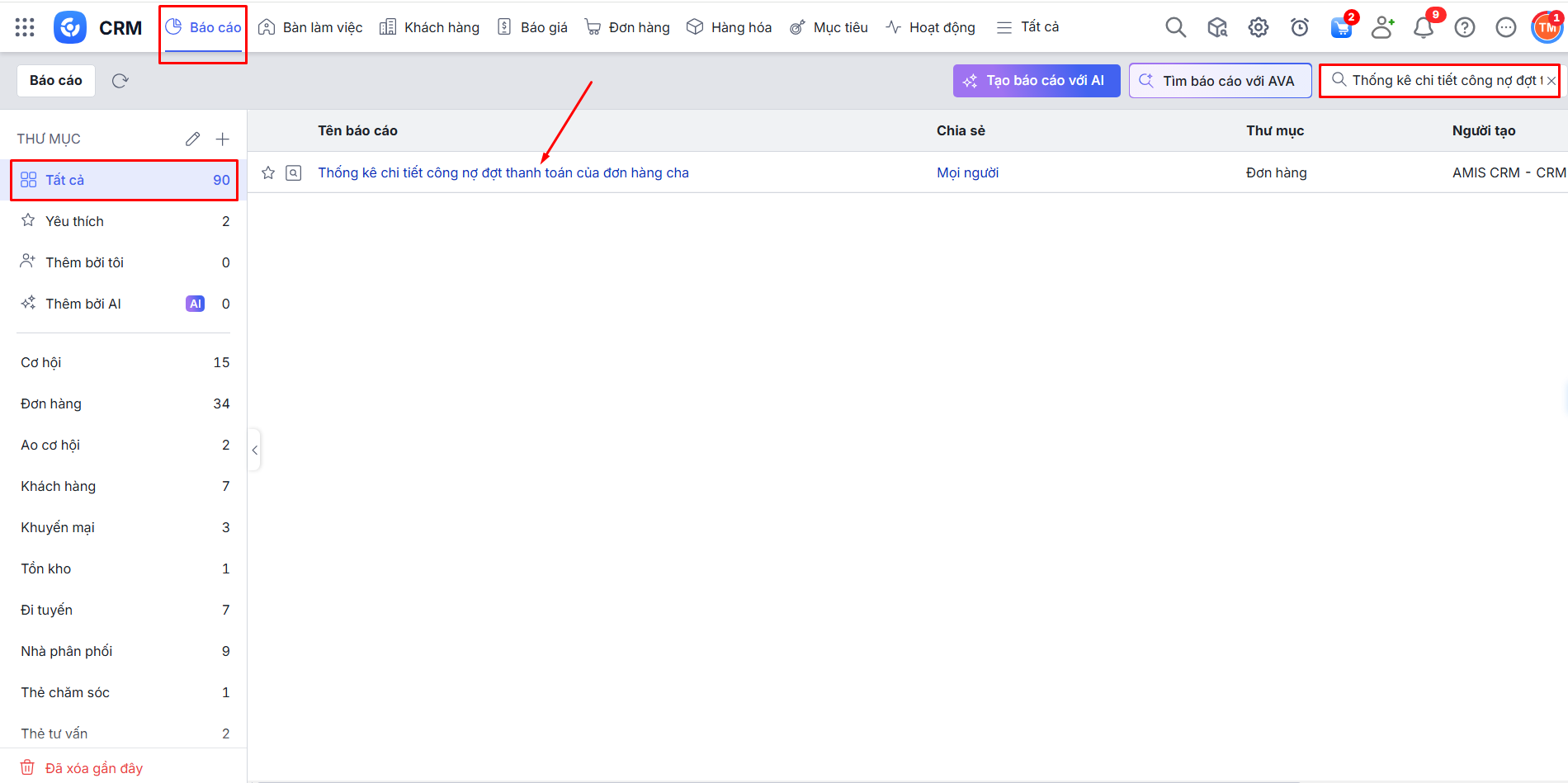The width and height of the screenshot is (1568, 783).
Task: Open the app launcher grid icon
Action: (x=25, y=27)
